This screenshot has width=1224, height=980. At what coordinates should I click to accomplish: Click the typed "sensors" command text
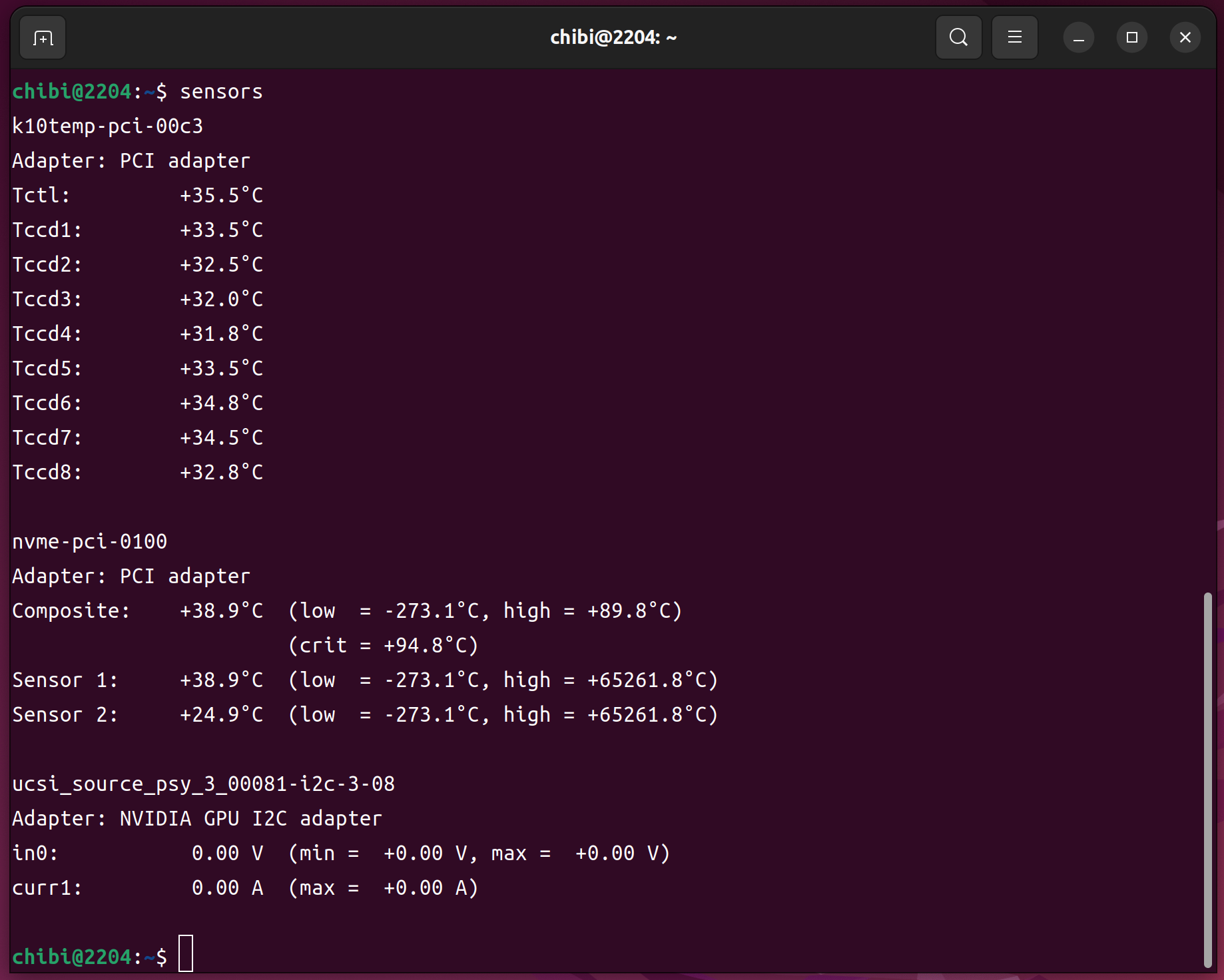(x=221, y=92)
